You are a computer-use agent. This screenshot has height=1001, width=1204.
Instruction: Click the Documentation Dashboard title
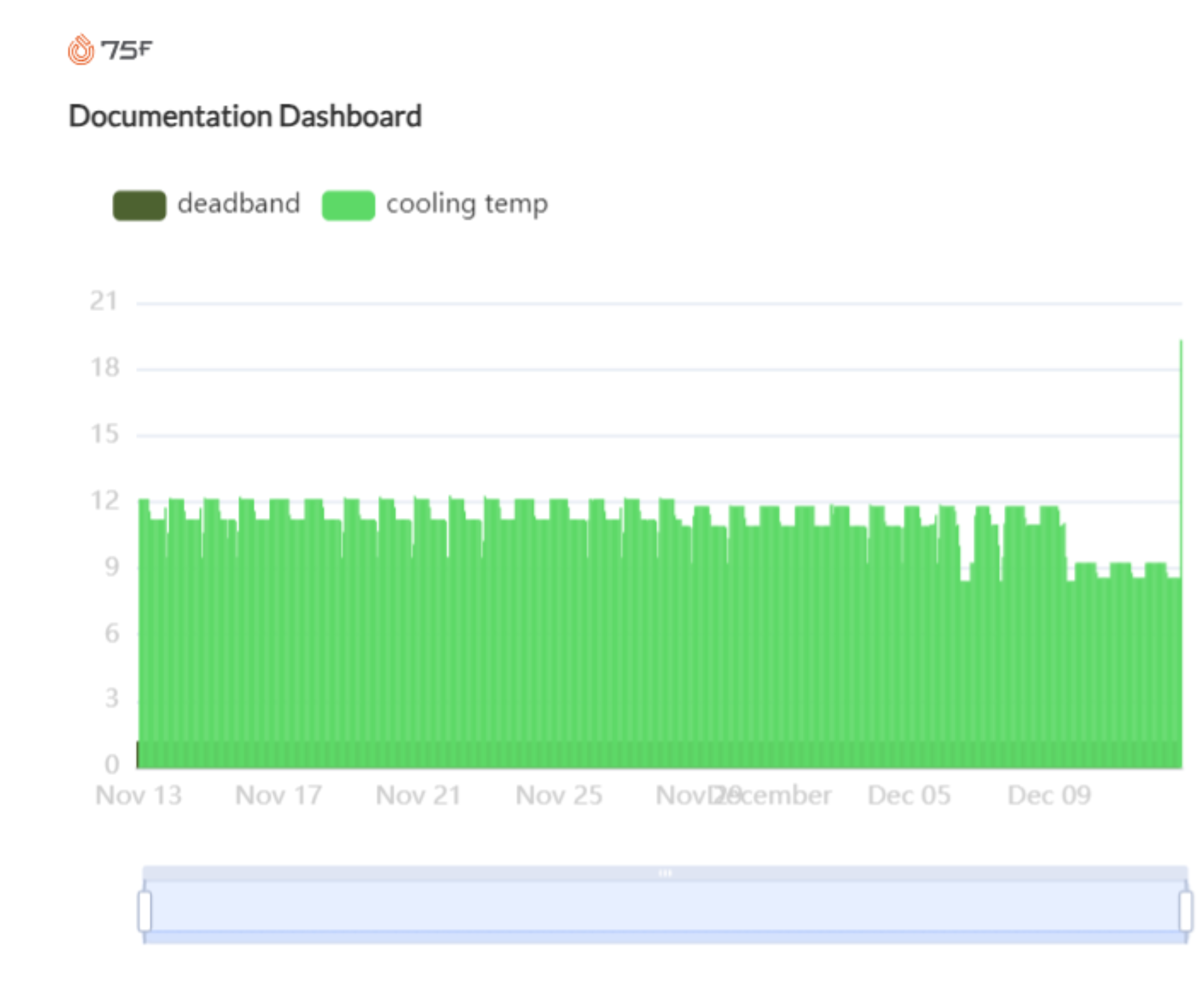click(245, 116)
